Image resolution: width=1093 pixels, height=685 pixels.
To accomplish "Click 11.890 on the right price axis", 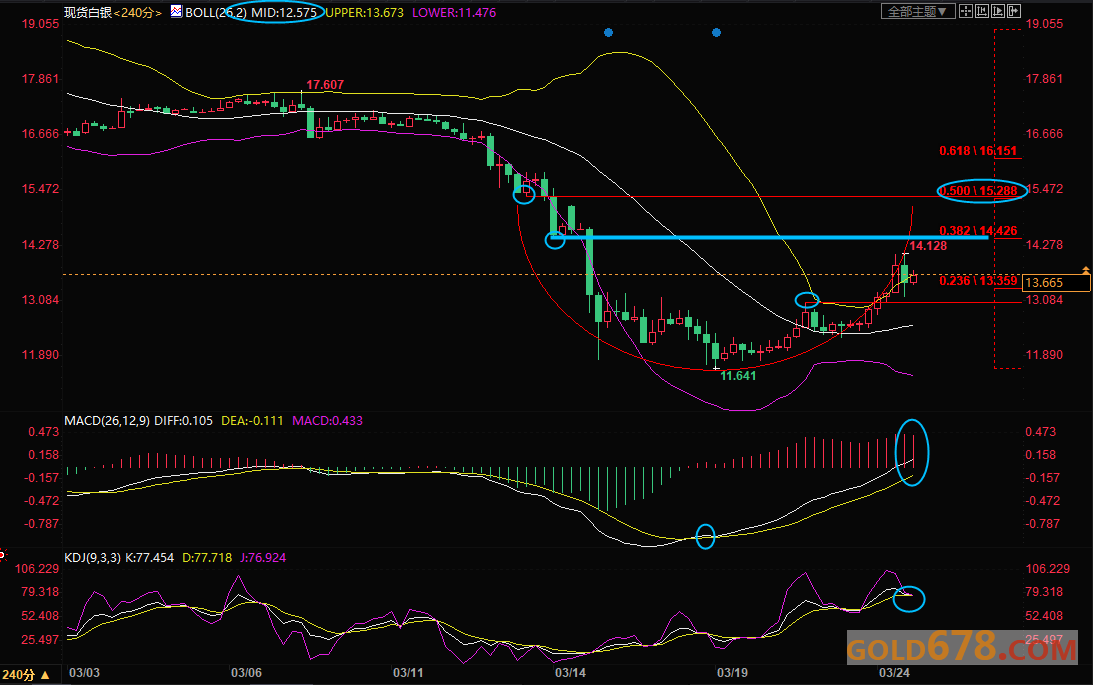I will click(1044, 355).
